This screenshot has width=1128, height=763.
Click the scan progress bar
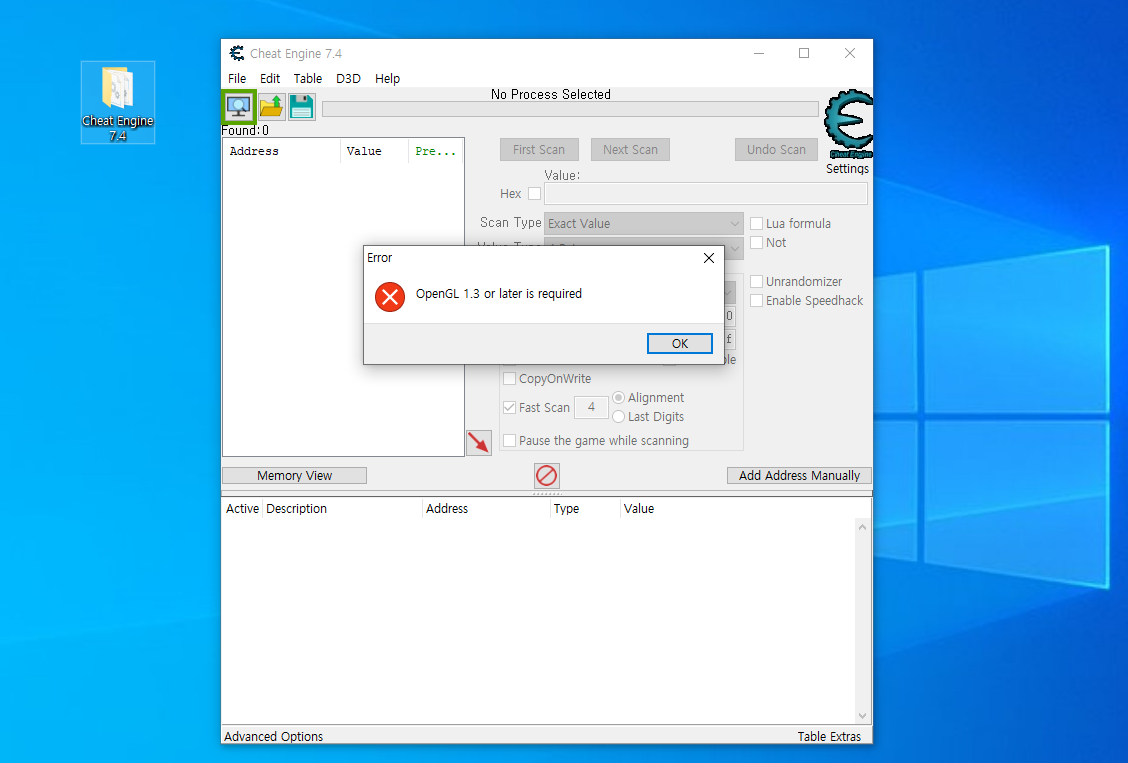(x=570, y=109)
